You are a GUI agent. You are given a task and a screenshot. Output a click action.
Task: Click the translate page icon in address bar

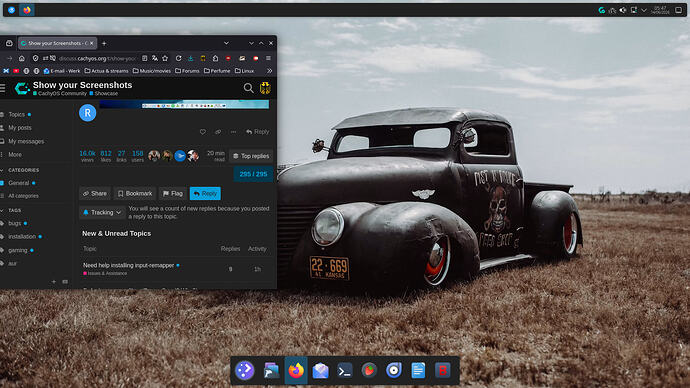155,58
